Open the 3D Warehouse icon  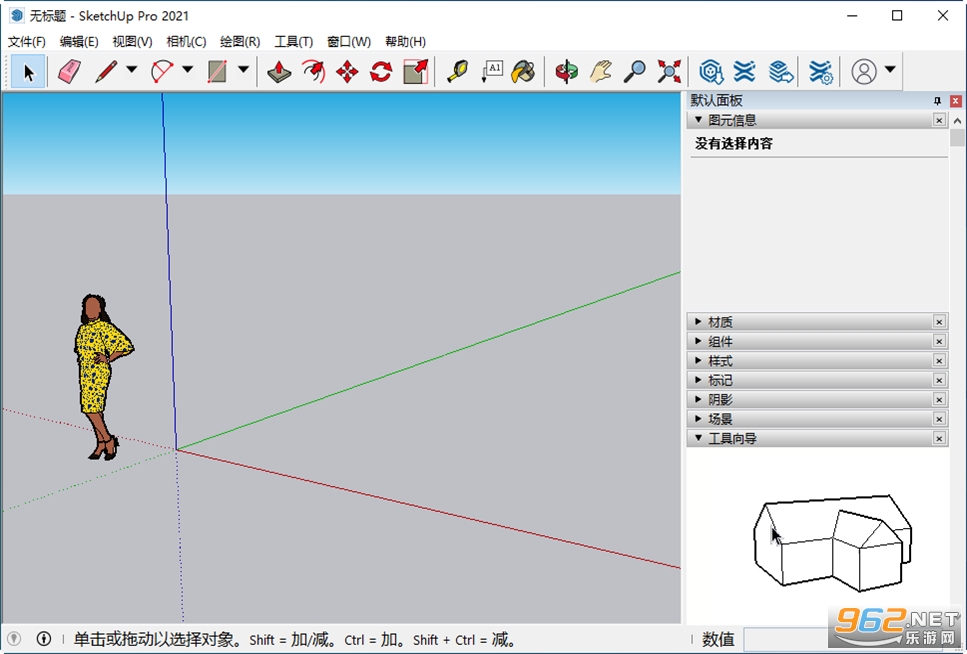click(711, 72)
